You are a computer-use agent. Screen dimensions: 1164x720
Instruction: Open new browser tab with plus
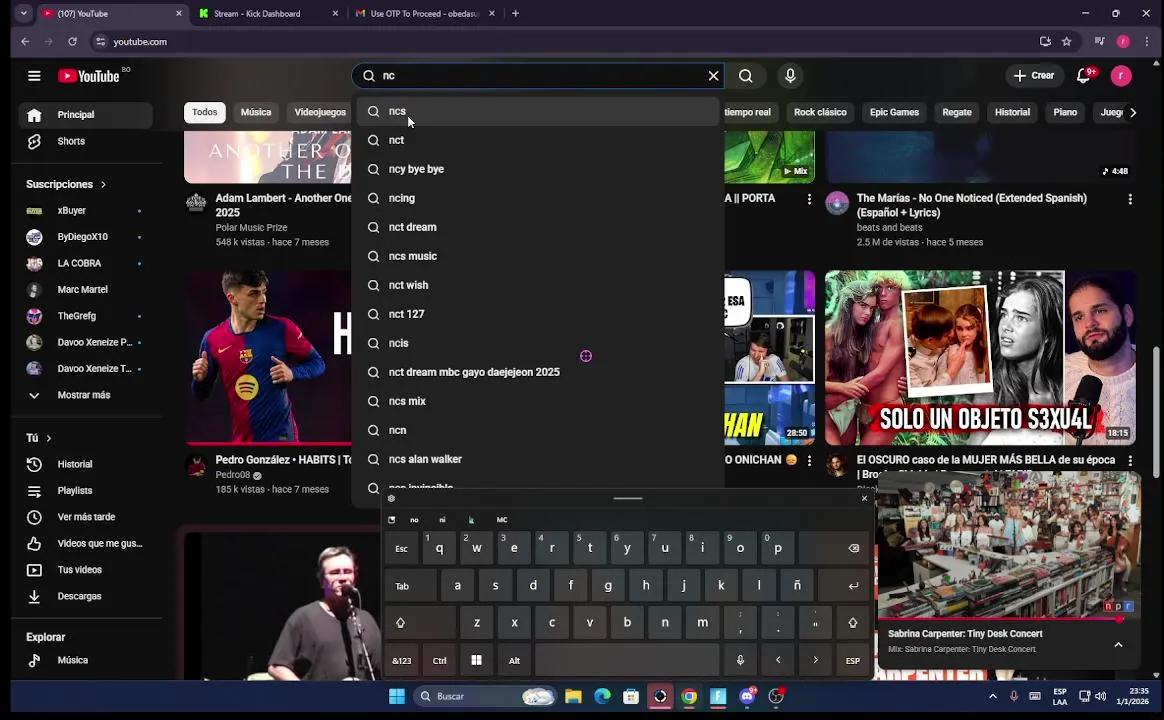[x=515, y=13]
